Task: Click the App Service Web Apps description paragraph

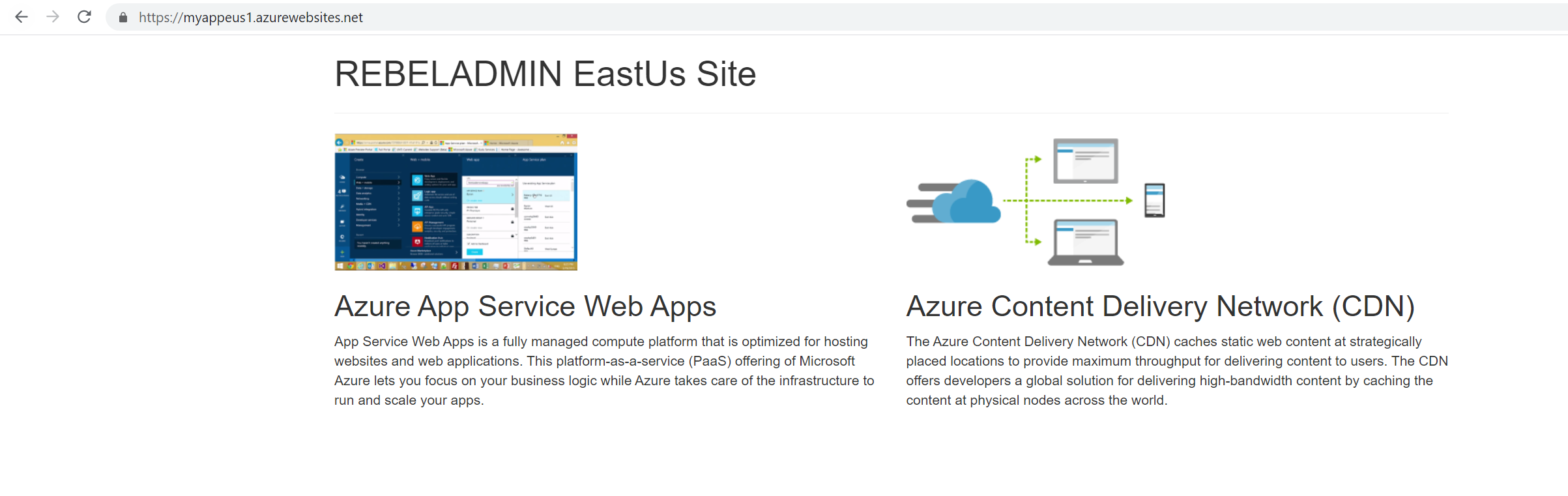Action: click(x=604, y=371)
